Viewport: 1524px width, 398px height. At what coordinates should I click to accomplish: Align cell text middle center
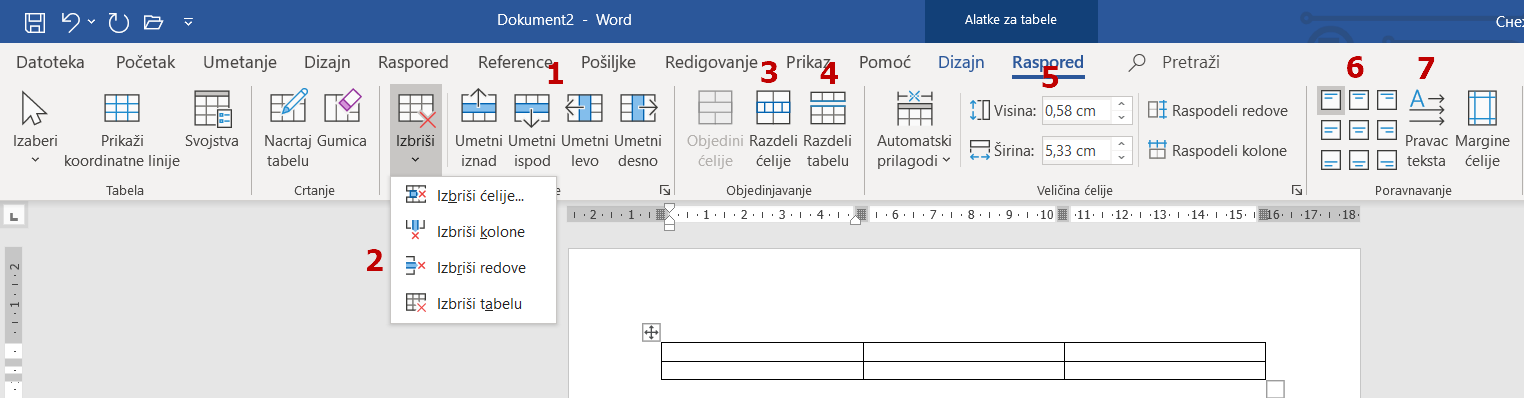1359,129
